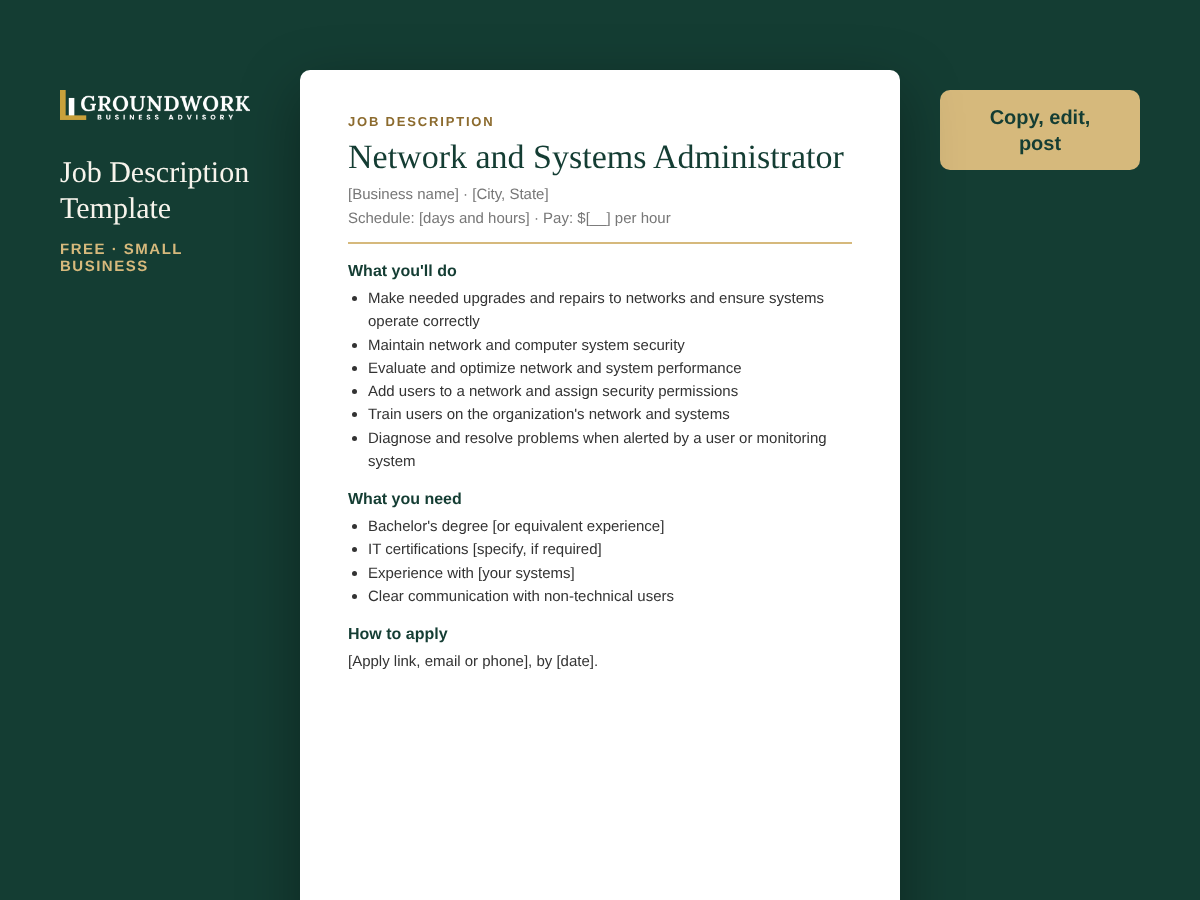Click the Groundwork Business Advisory logo

(155, 105)
